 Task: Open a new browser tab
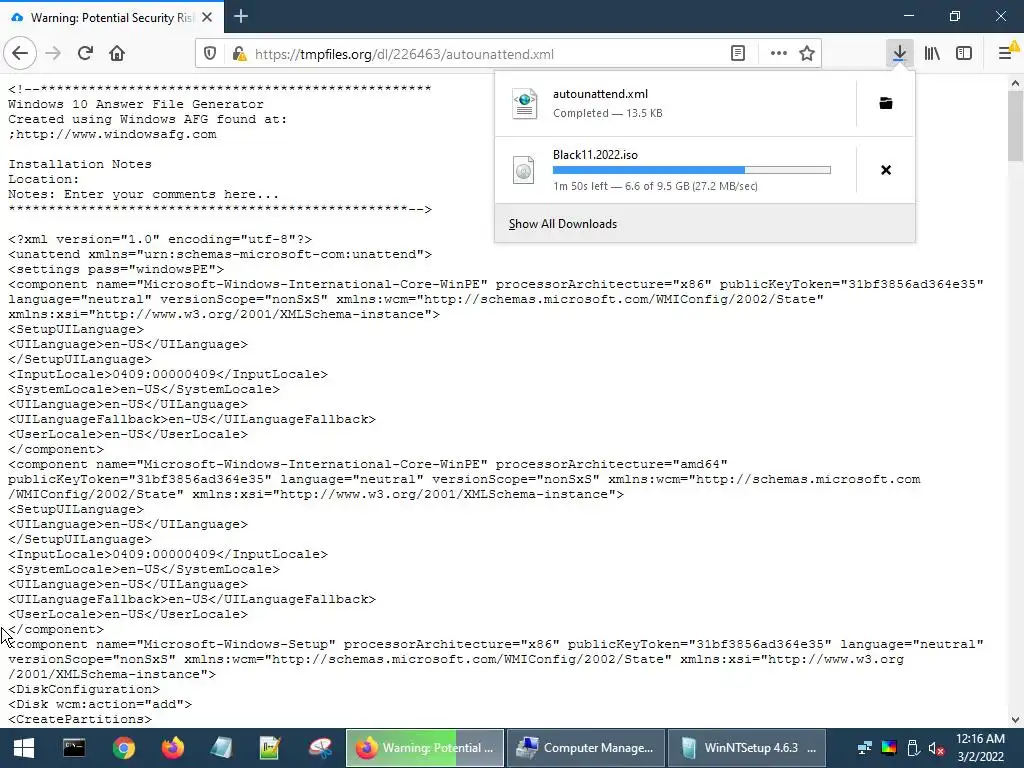pyautogui.click(x=241, y=16)
